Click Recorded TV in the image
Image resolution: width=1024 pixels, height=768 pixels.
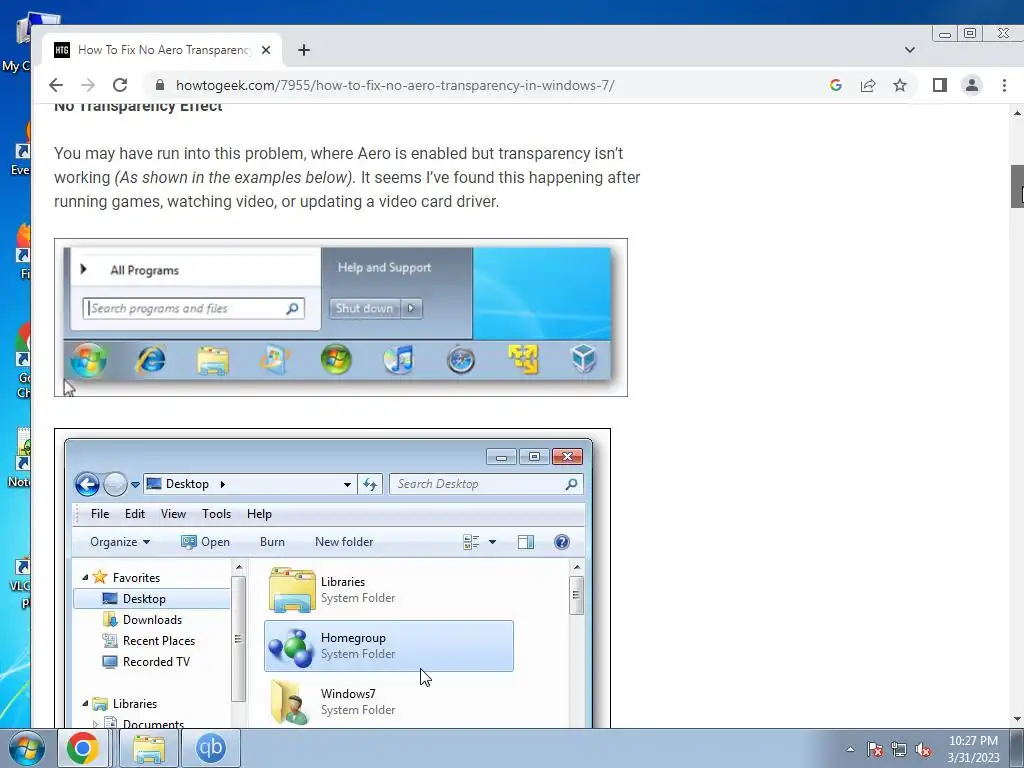click(x=147, y=662)
